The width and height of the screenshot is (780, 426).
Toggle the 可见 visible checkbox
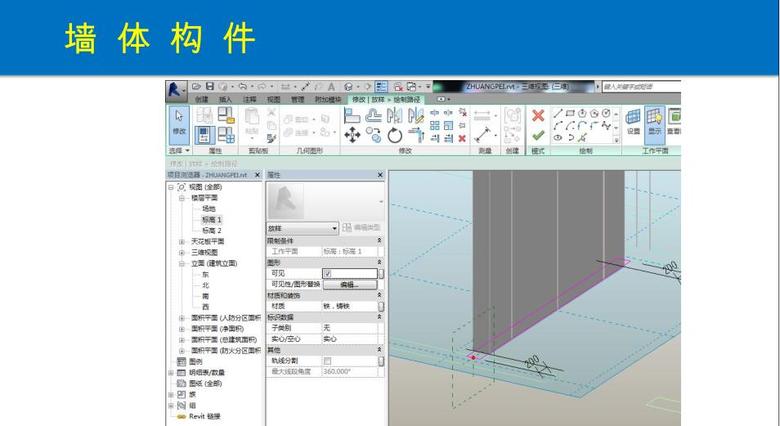[327, 273]
